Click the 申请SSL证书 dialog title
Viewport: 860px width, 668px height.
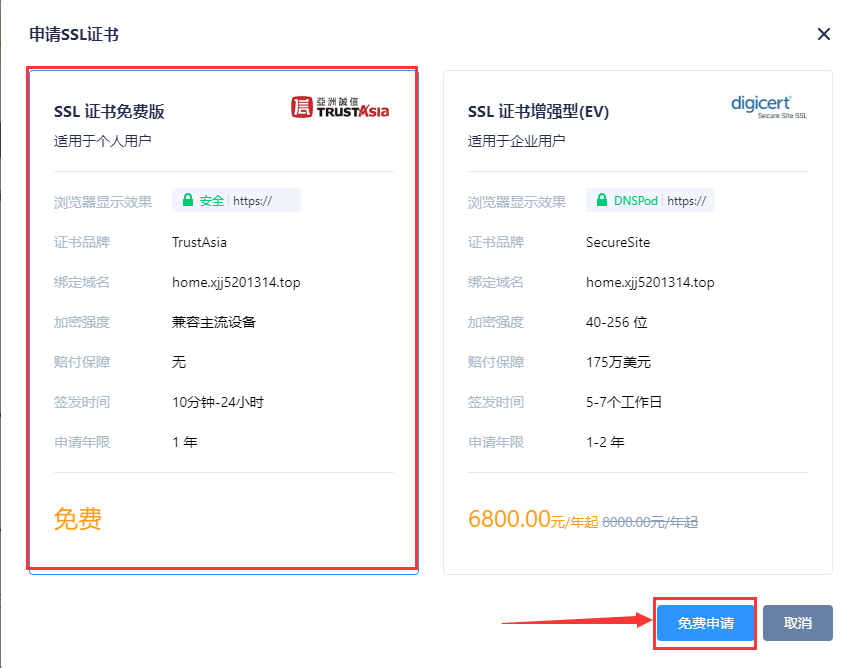[75, 33]
